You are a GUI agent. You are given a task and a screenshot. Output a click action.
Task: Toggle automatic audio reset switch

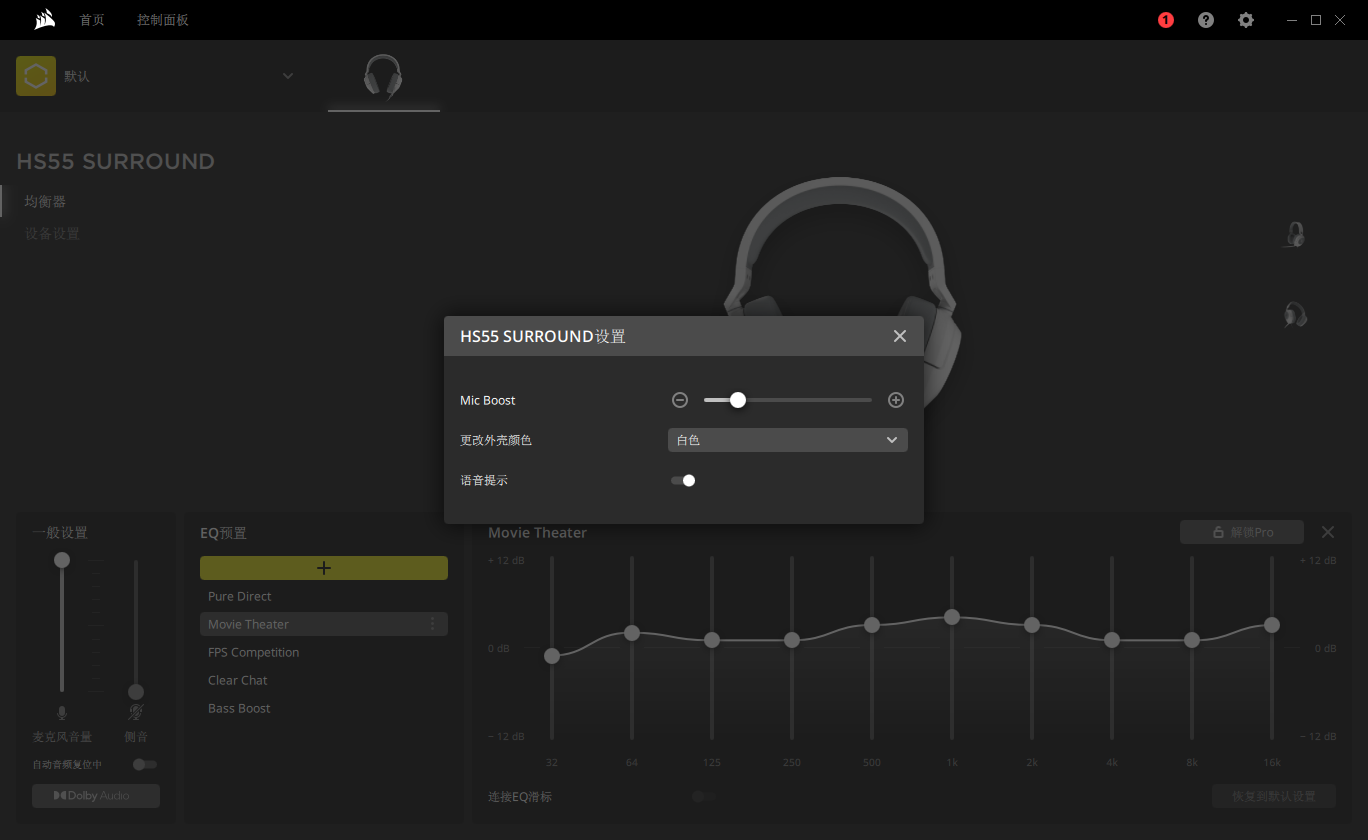pyautogui.click(x=145, y=764)
